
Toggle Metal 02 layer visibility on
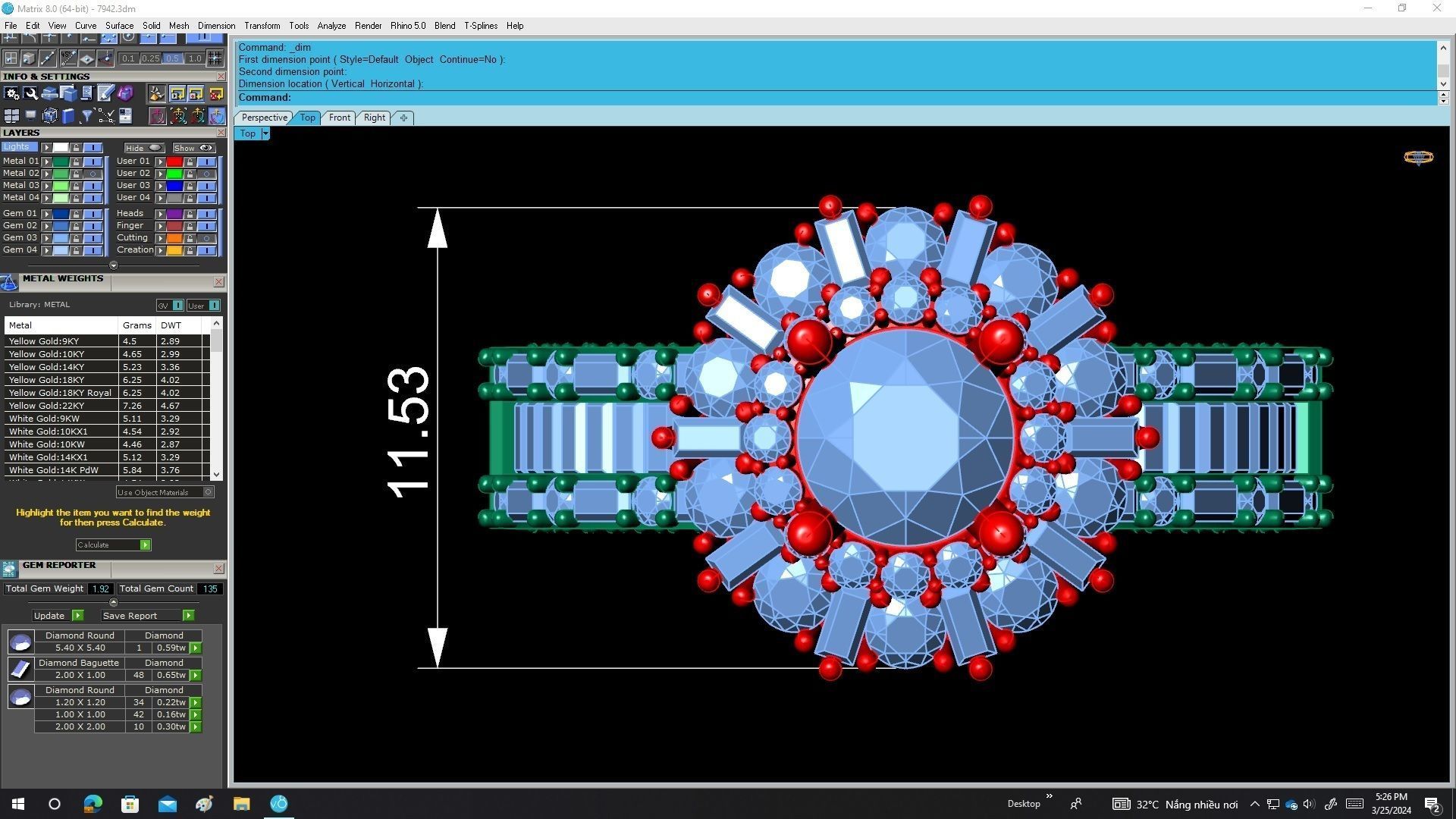(x=93, y=174)
